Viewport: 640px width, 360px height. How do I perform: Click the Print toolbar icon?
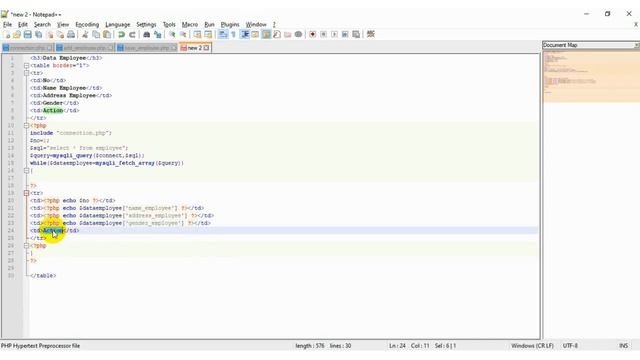click(71, 35)
